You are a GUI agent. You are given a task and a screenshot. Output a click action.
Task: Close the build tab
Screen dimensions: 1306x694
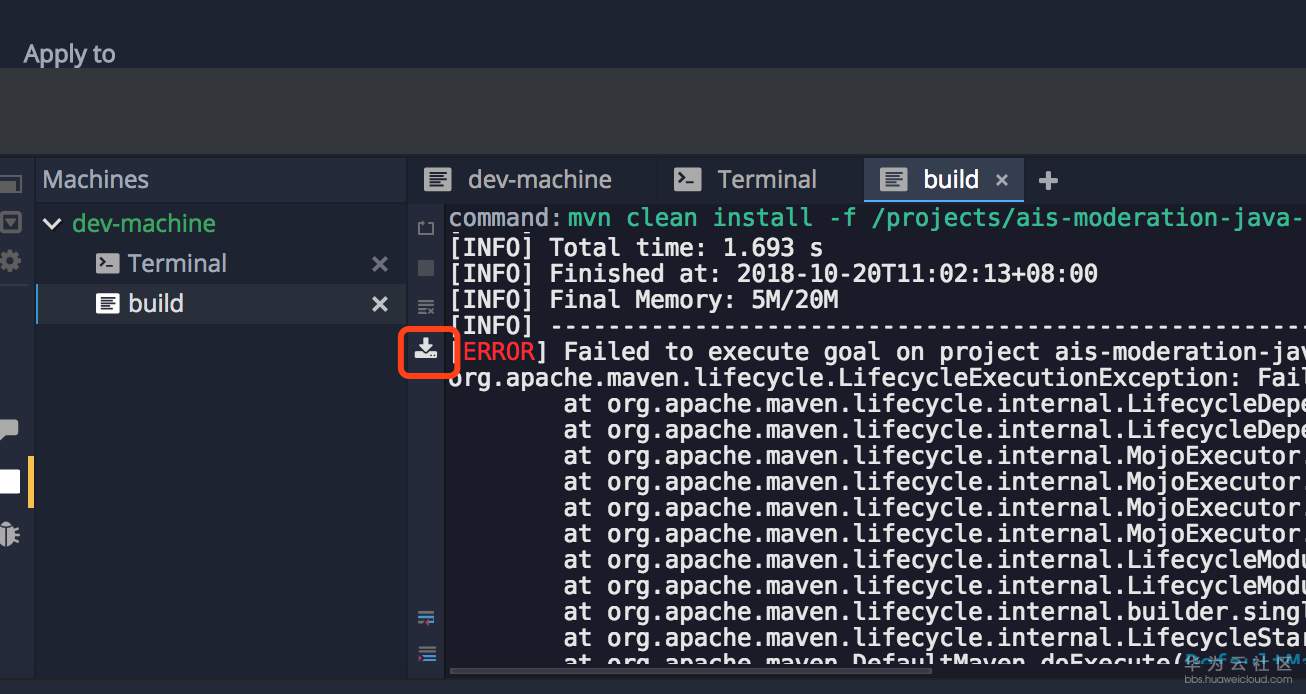[x=1002, y=181]
